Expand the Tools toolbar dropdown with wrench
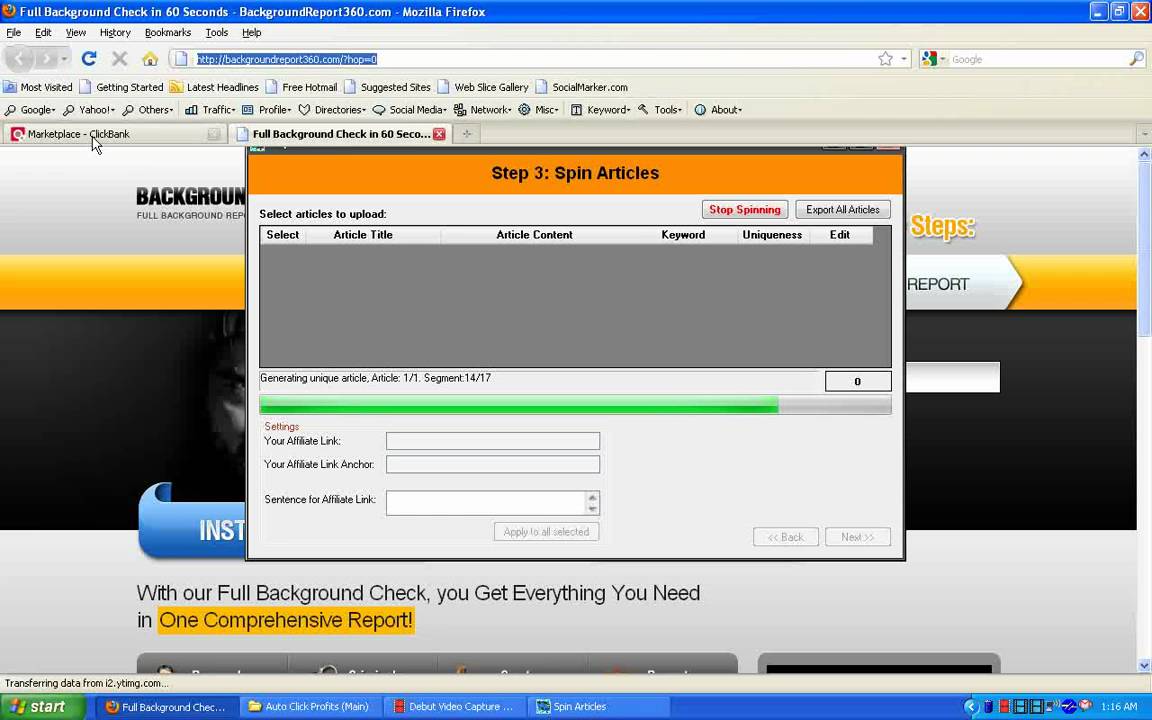The image size is (1152, 720). (660, 109)
